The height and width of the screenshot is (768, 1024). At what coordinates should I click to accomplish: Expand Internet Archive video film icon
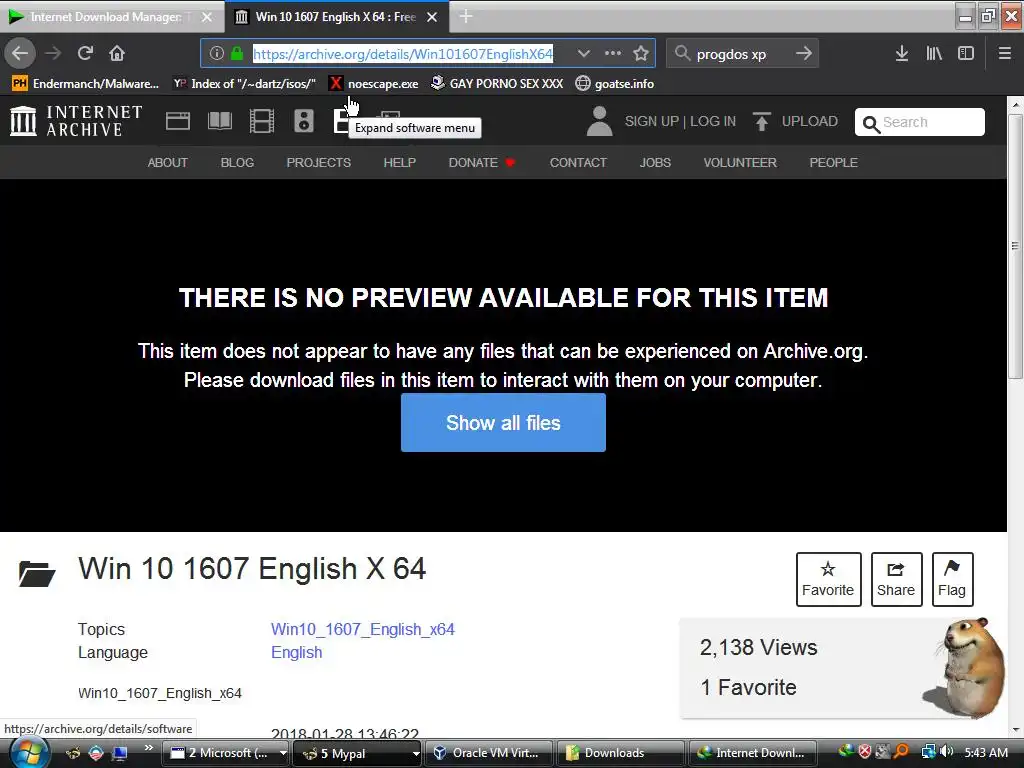262,121
